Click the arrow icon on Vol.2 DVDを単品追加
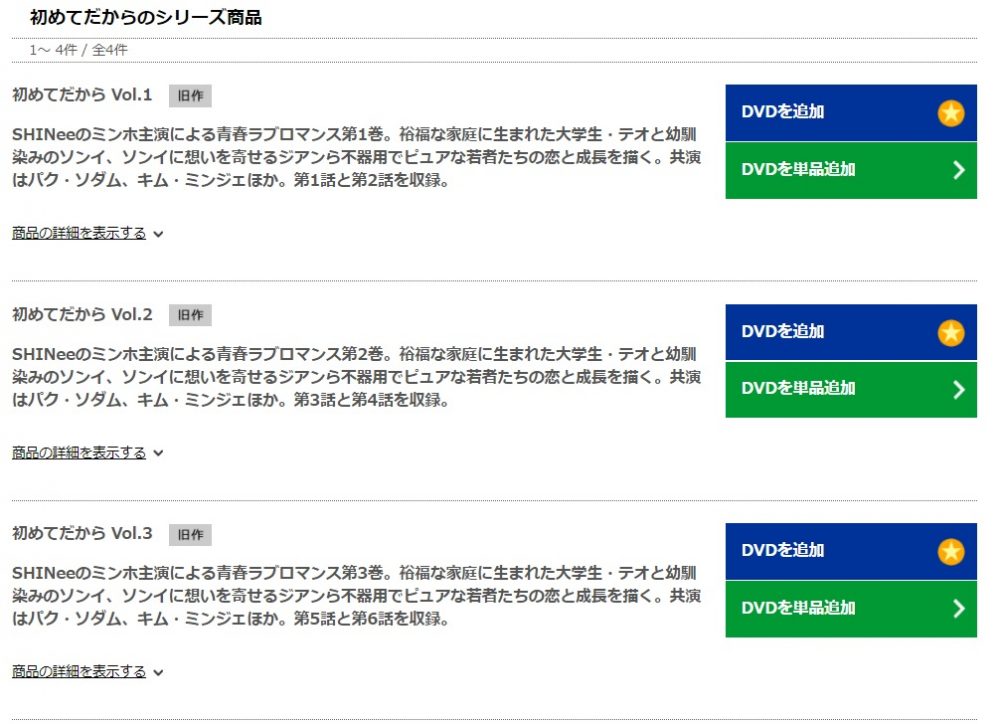 (x=959, y=389)
